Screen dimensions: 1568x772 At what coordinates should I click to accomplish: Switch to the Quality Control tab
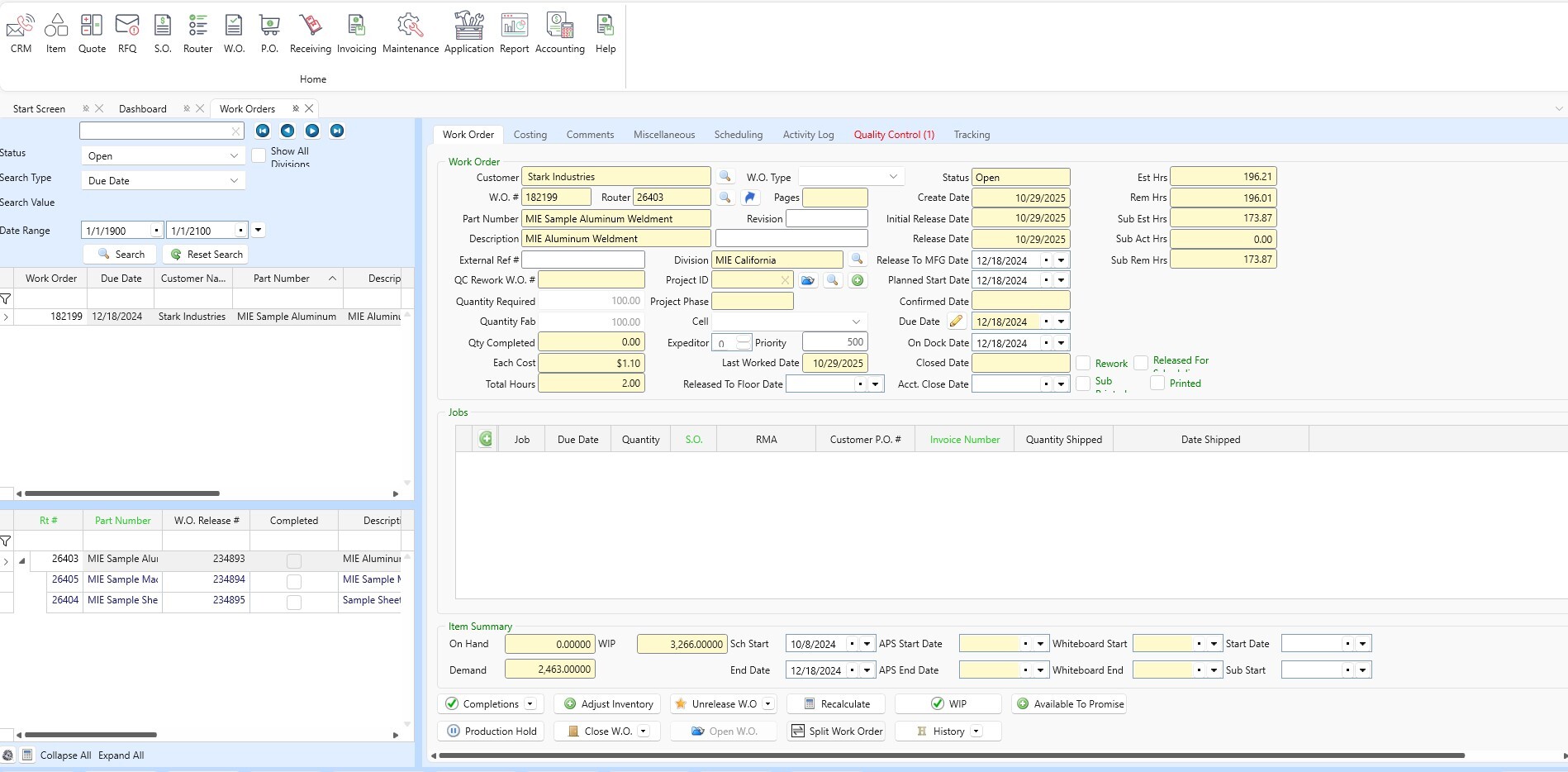[x=893, y=134]
